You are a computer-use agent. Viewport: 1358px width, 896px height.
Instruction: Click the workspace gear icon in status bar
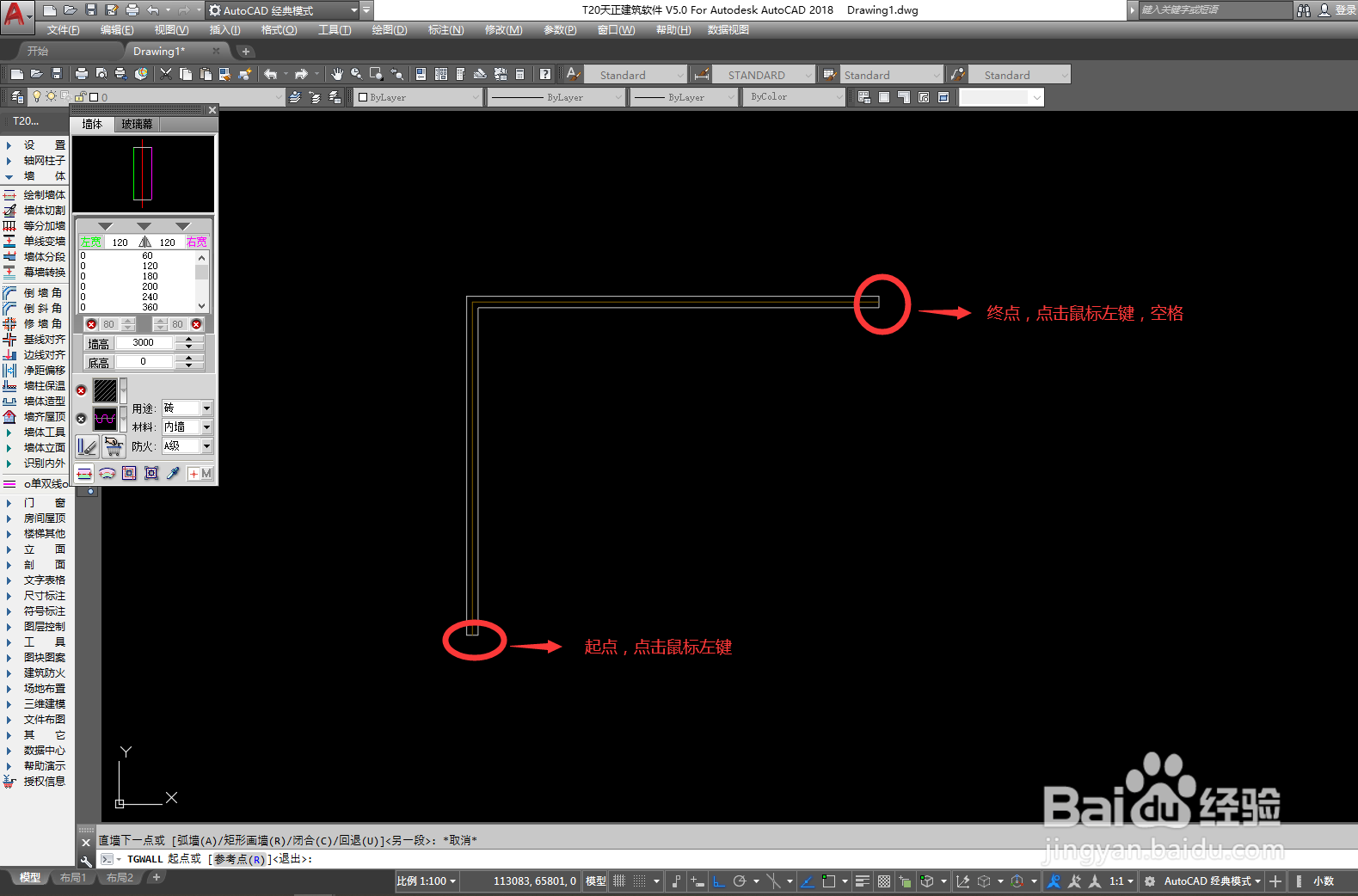tap(1150, 881)
